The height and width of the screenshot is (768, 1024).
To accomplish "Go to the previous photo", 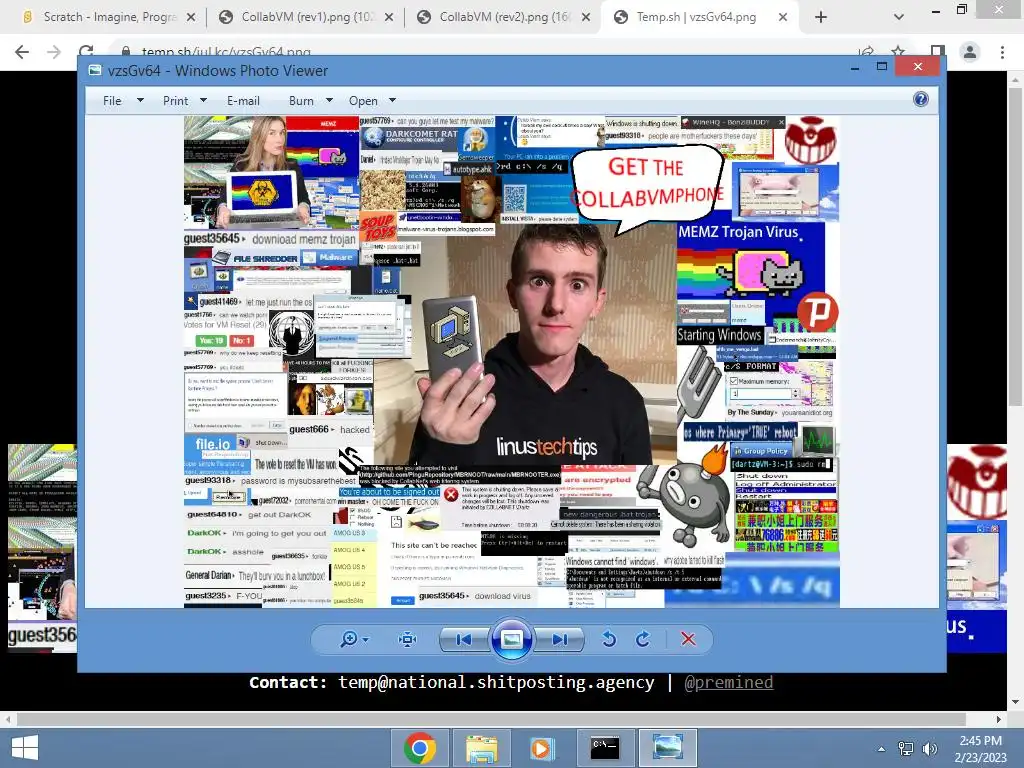I will point(464,639).
